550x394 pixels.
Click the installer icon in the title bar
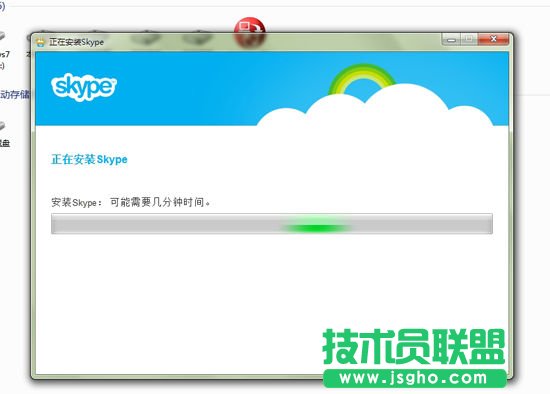(41, 42)
